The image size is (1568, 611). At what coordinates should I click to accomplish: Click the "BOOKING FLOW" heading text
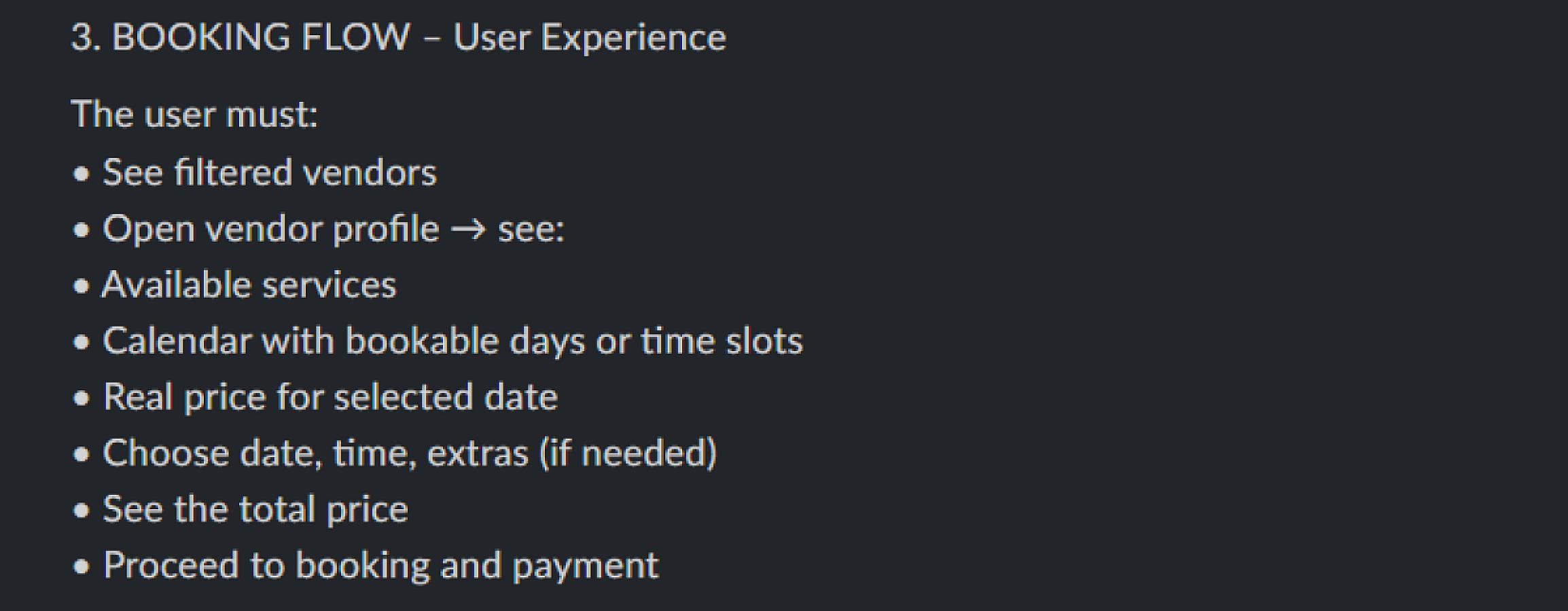261,37
